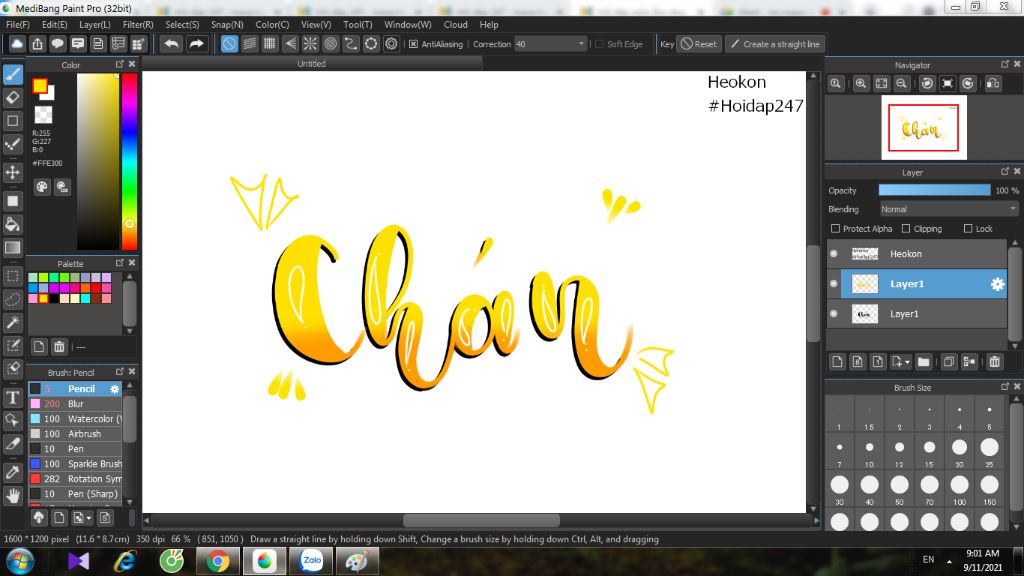Toggle the AntiAliasing checkbox

point(413,44)
